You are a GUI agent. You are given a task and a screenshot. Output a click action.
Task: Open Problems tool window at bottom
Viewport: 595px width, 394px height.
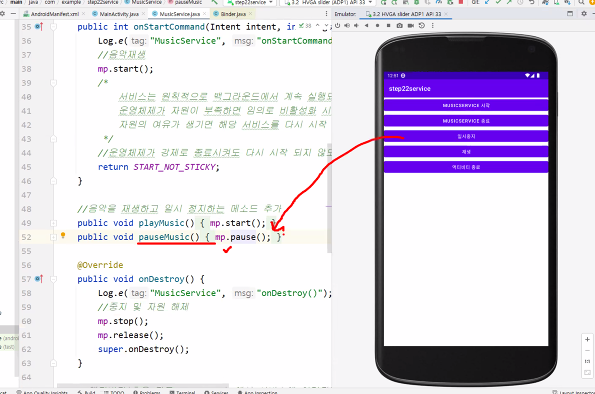(147, 392)
